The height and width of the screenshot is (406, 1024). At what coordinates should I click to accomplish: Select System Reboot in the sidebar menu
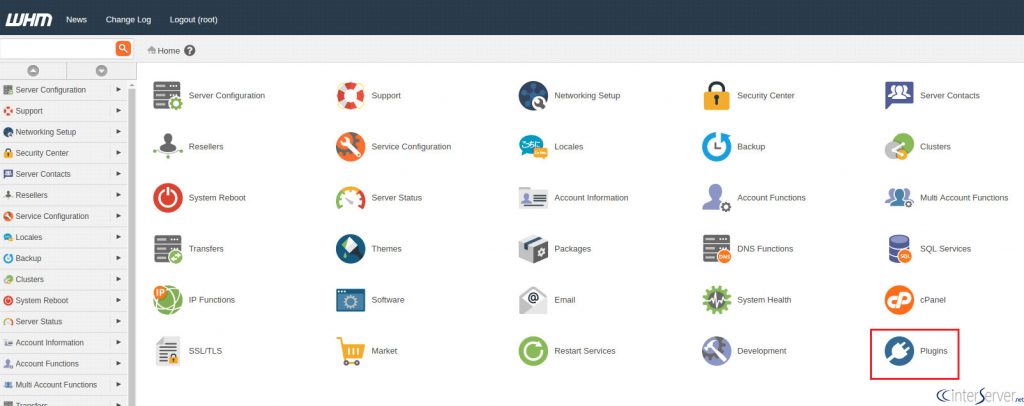[x=42, y=300]
